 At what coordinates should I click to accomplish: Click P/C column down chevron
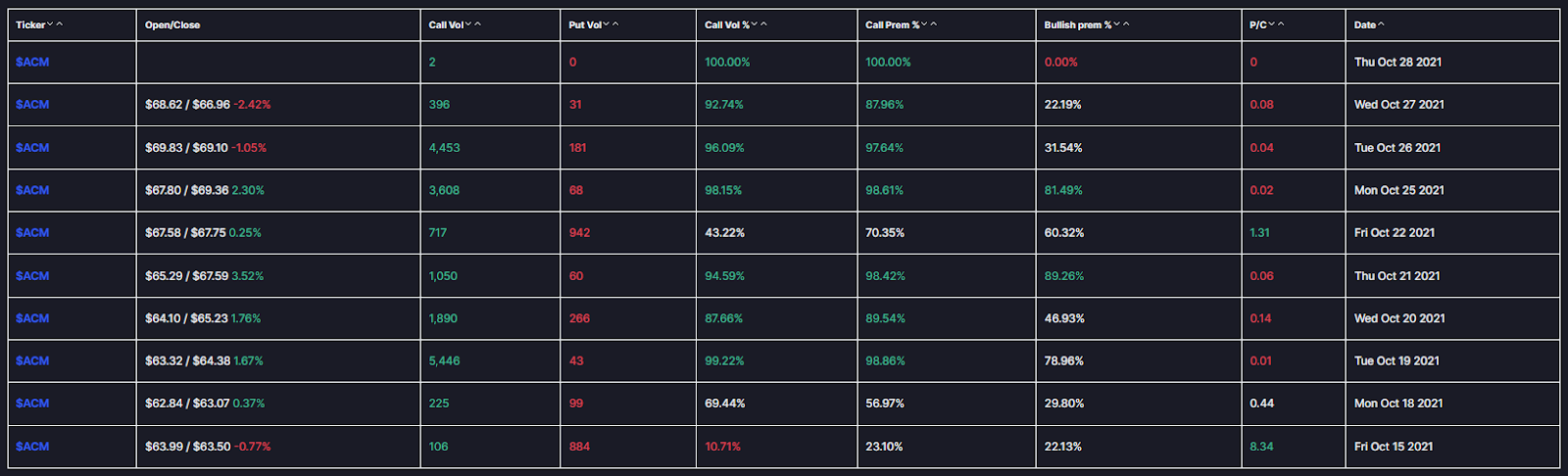[1272, 24]
